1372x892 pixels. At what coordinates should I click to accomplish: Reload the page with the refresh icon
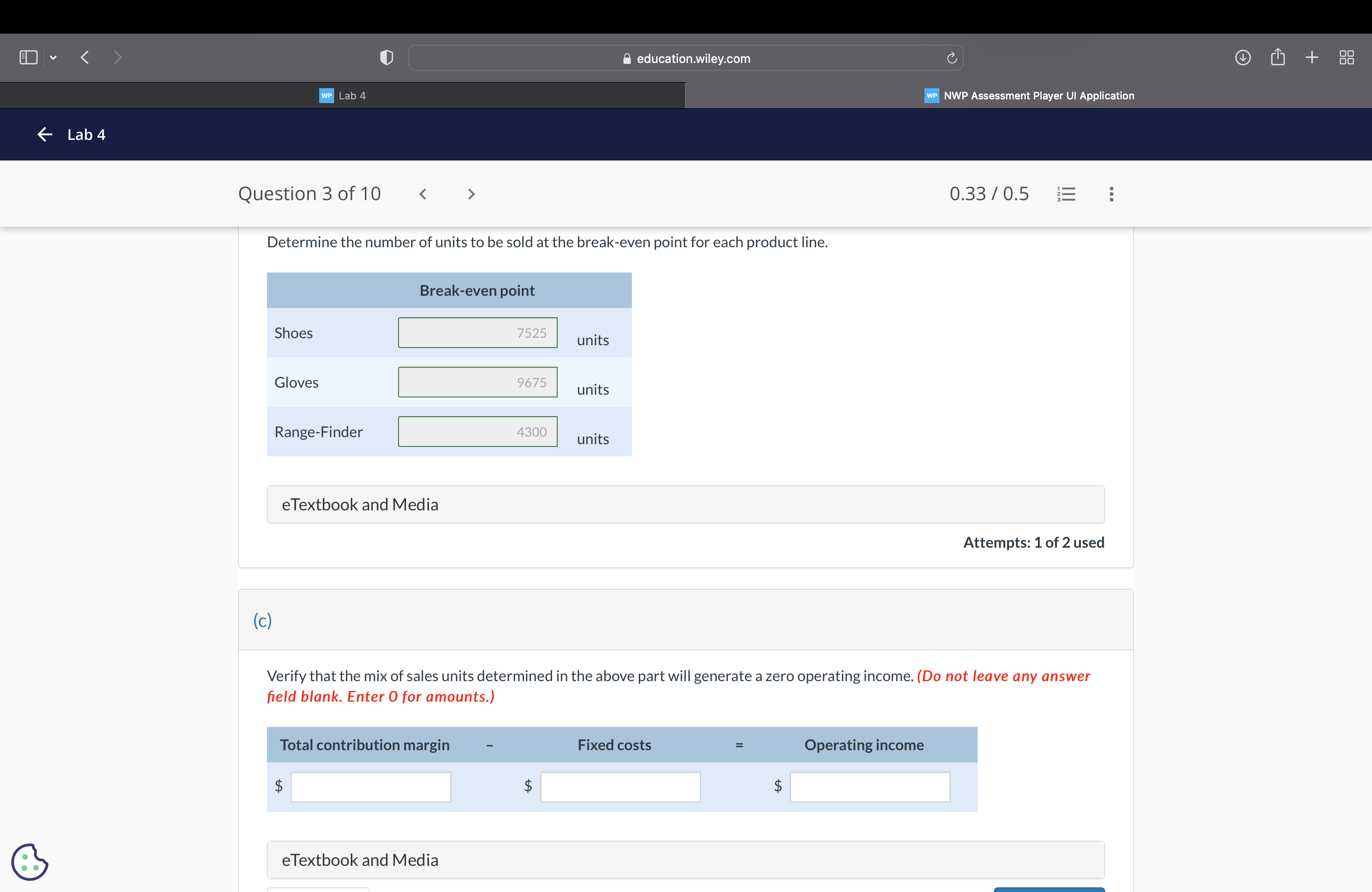[x=951, y=58]
